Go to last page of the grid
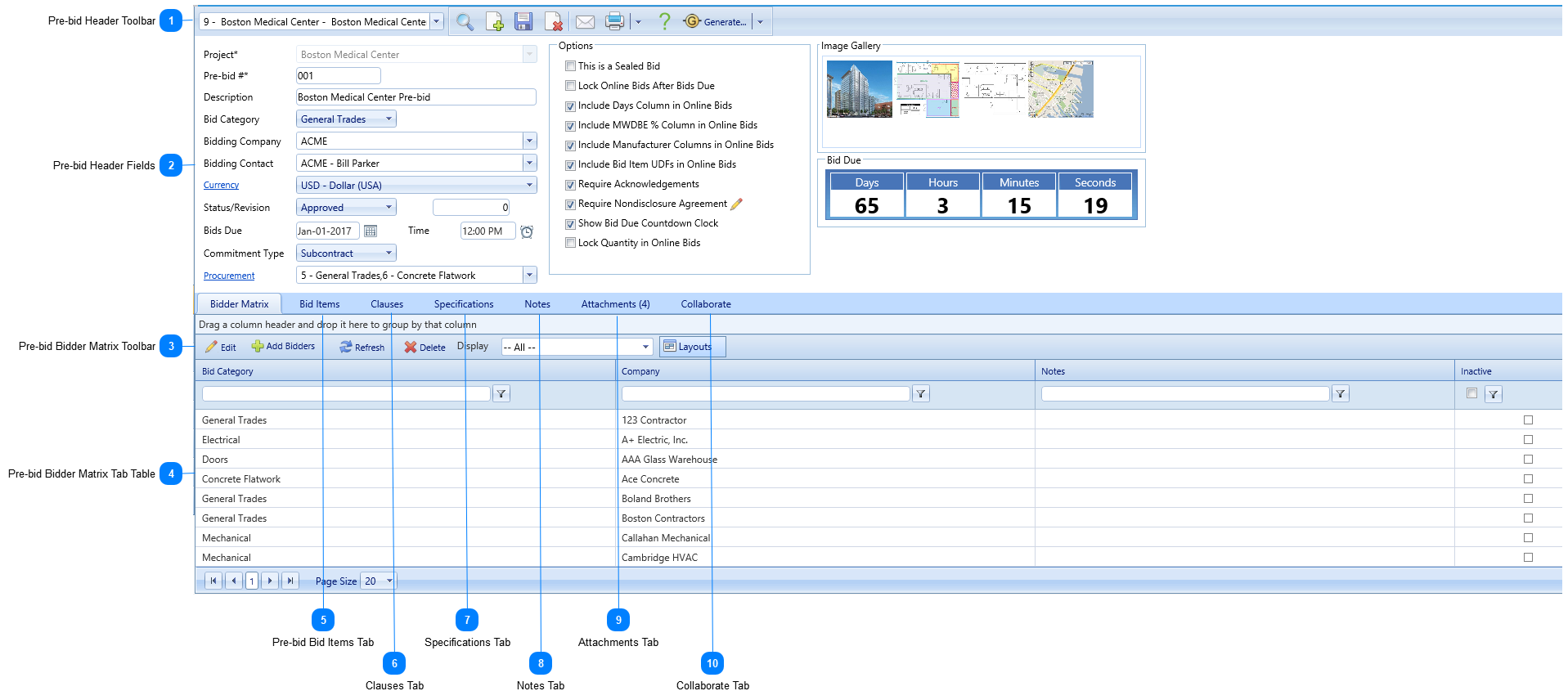This screenshot has height=700, width=1568. (290, 581)
